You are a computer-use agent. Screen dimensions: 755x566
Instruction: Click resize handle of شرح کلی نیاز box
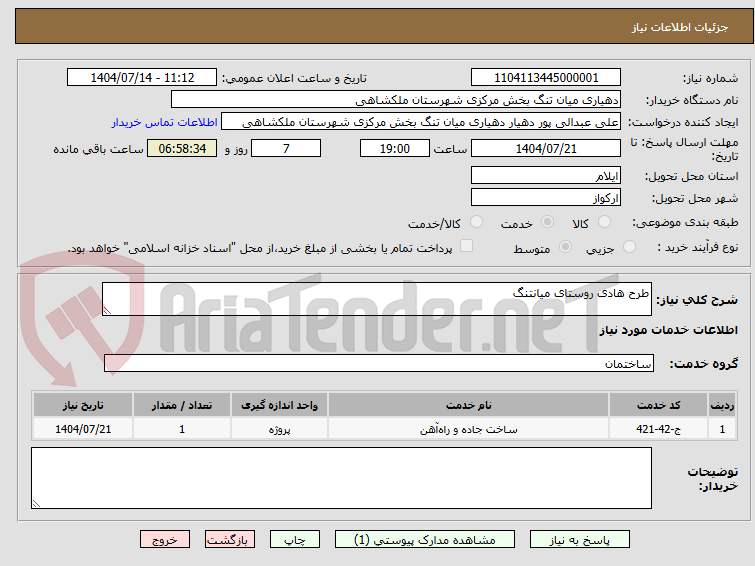click(x=107, y=311)
